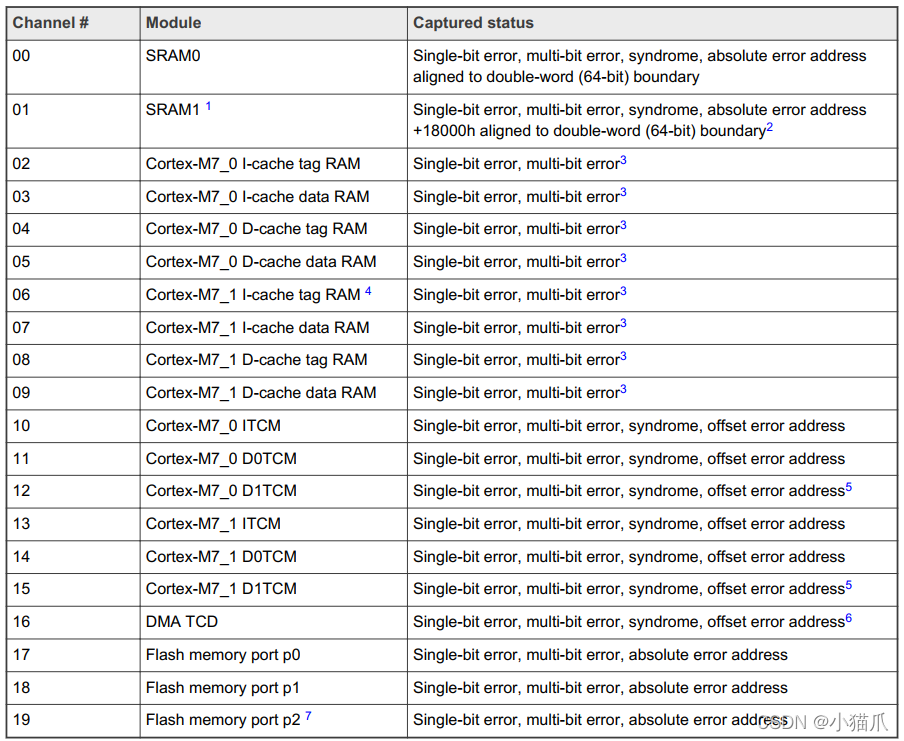The width and height of the screenshot is (904, 741).
Task: Click 'Cortex-M7_0 I-cache data RAM' text
Action: point(258,197)
